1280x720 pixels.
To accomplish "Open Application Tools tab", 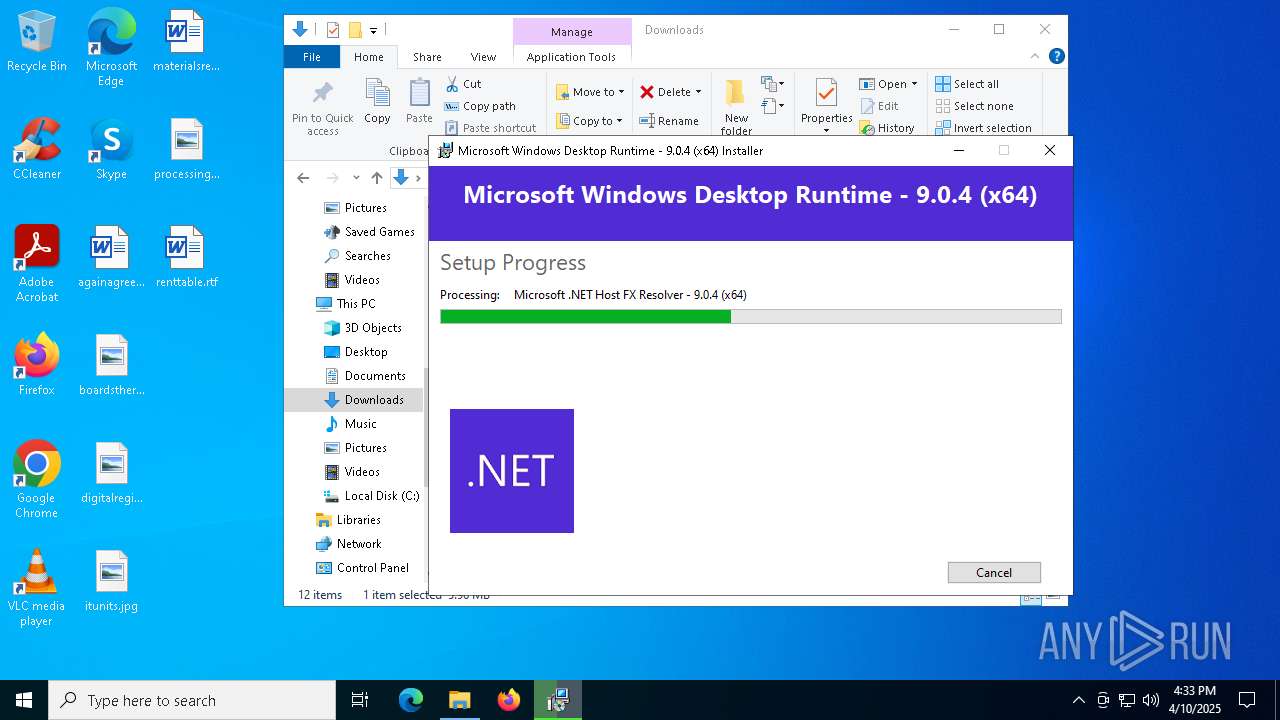I will (x=571, y=57).
